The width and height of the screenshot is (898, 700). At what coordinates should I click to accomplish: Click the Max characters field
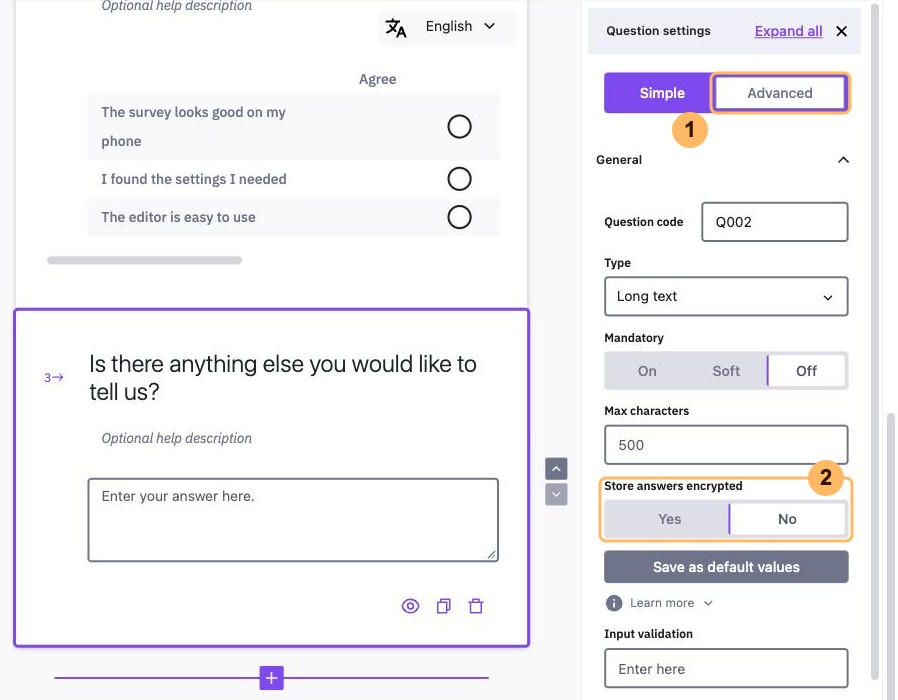(726, 445)
